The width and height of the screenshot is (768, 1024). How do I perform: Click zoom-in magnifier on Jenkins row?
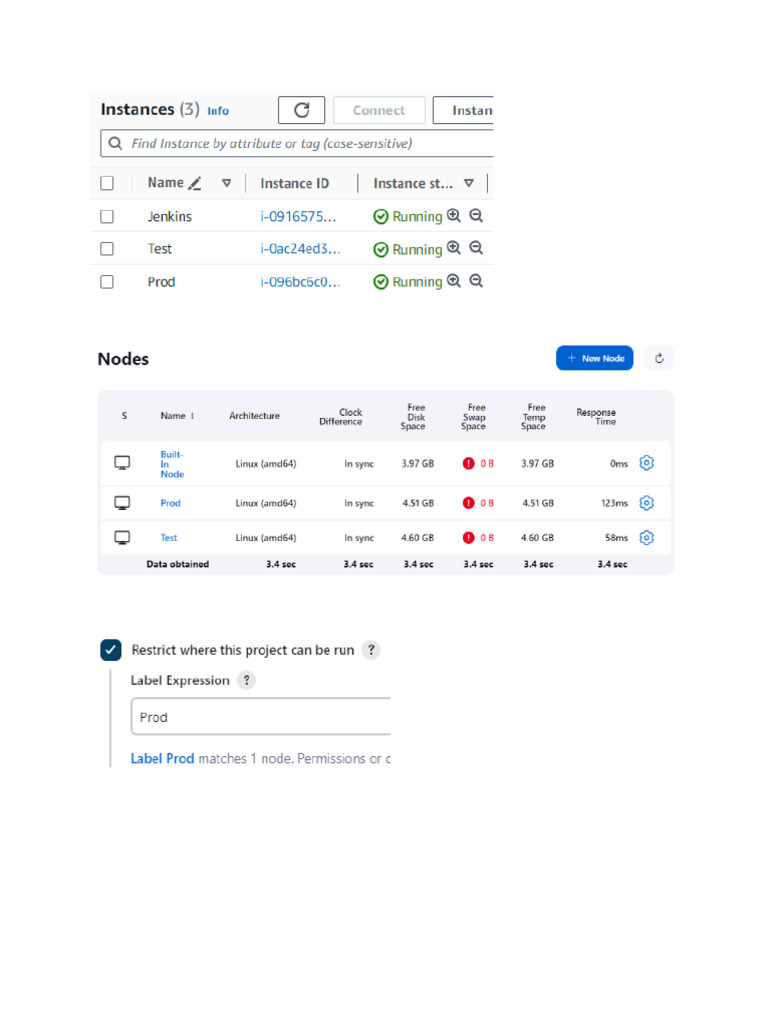454,215
